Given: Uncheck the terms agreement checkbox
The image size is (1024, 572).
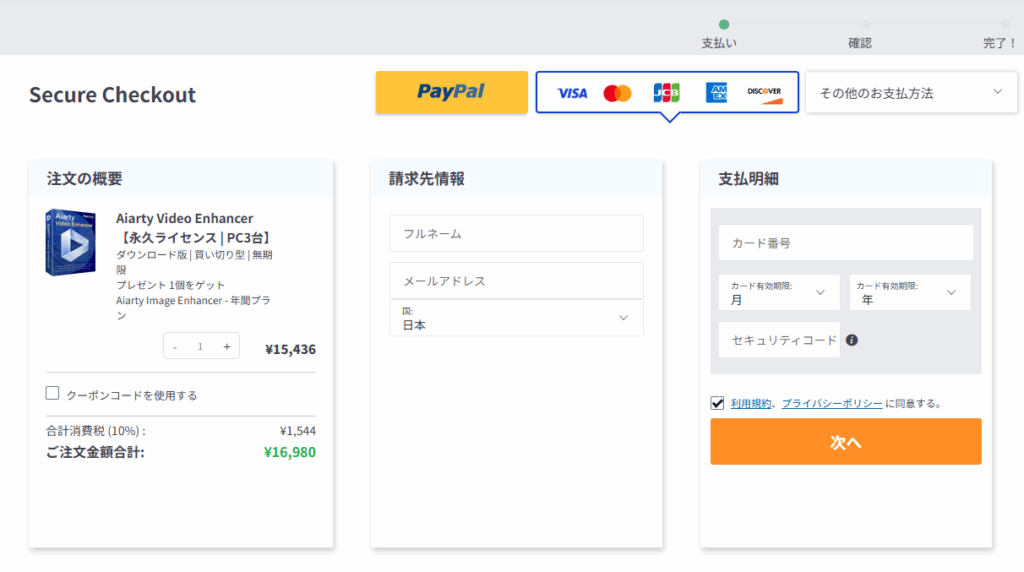Looking at the screenshot, I should point(717,403).
